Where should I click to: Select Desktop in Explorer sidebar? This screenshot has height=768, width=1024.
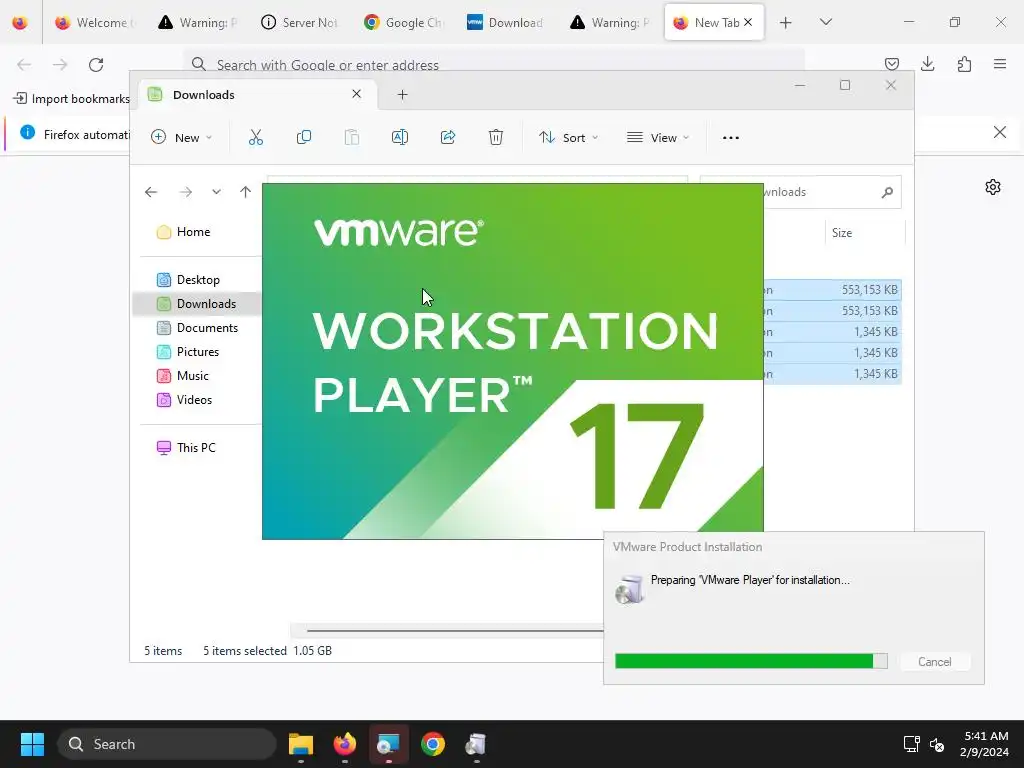click(x=198, y=280)
